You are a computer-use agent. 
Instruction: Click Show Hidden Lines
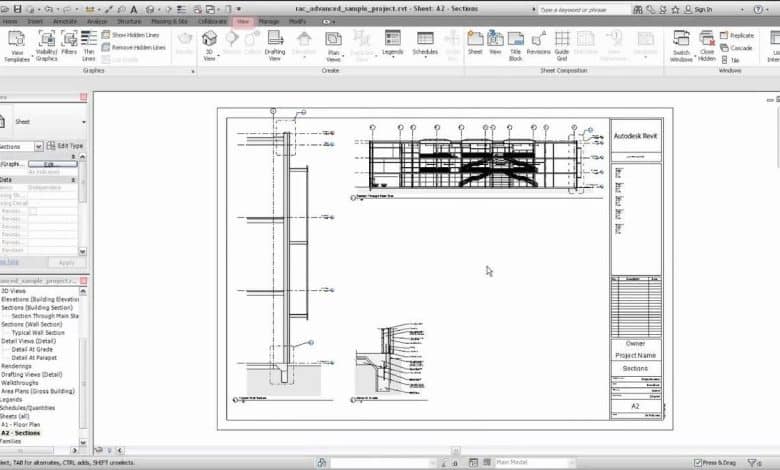(x=131, y=35)
